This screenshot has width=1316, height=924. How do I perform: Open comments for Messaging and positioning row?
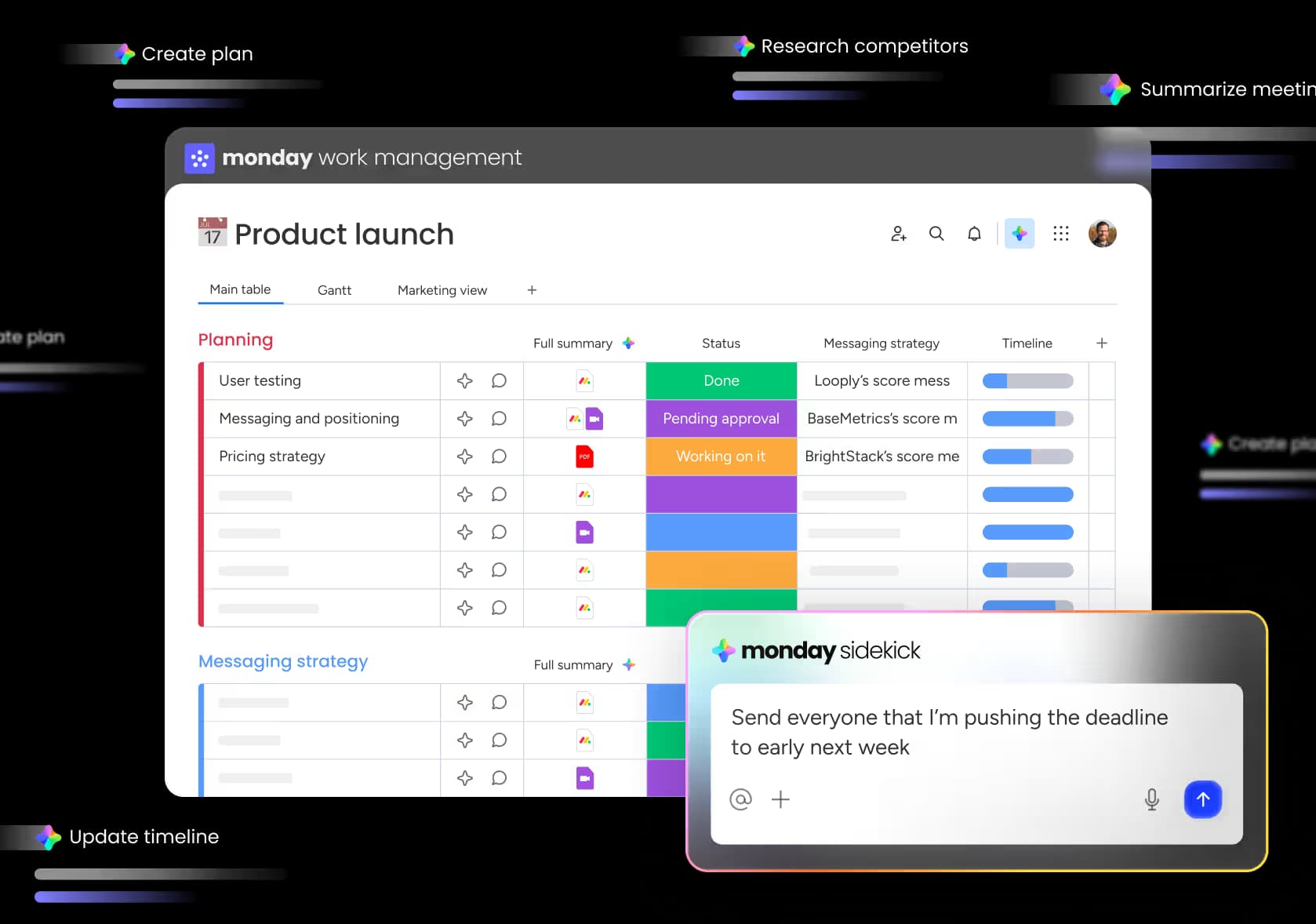499,419
